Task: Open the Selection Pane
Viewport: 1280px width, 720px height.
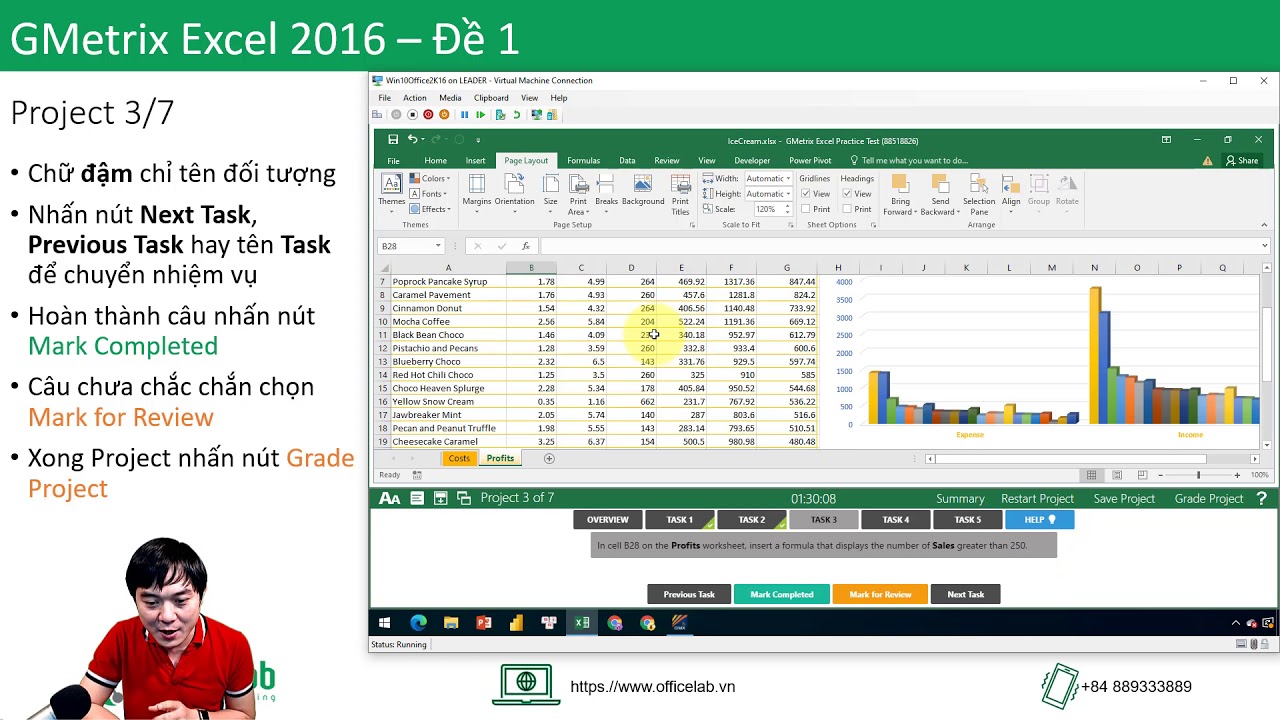Action: 979,194
